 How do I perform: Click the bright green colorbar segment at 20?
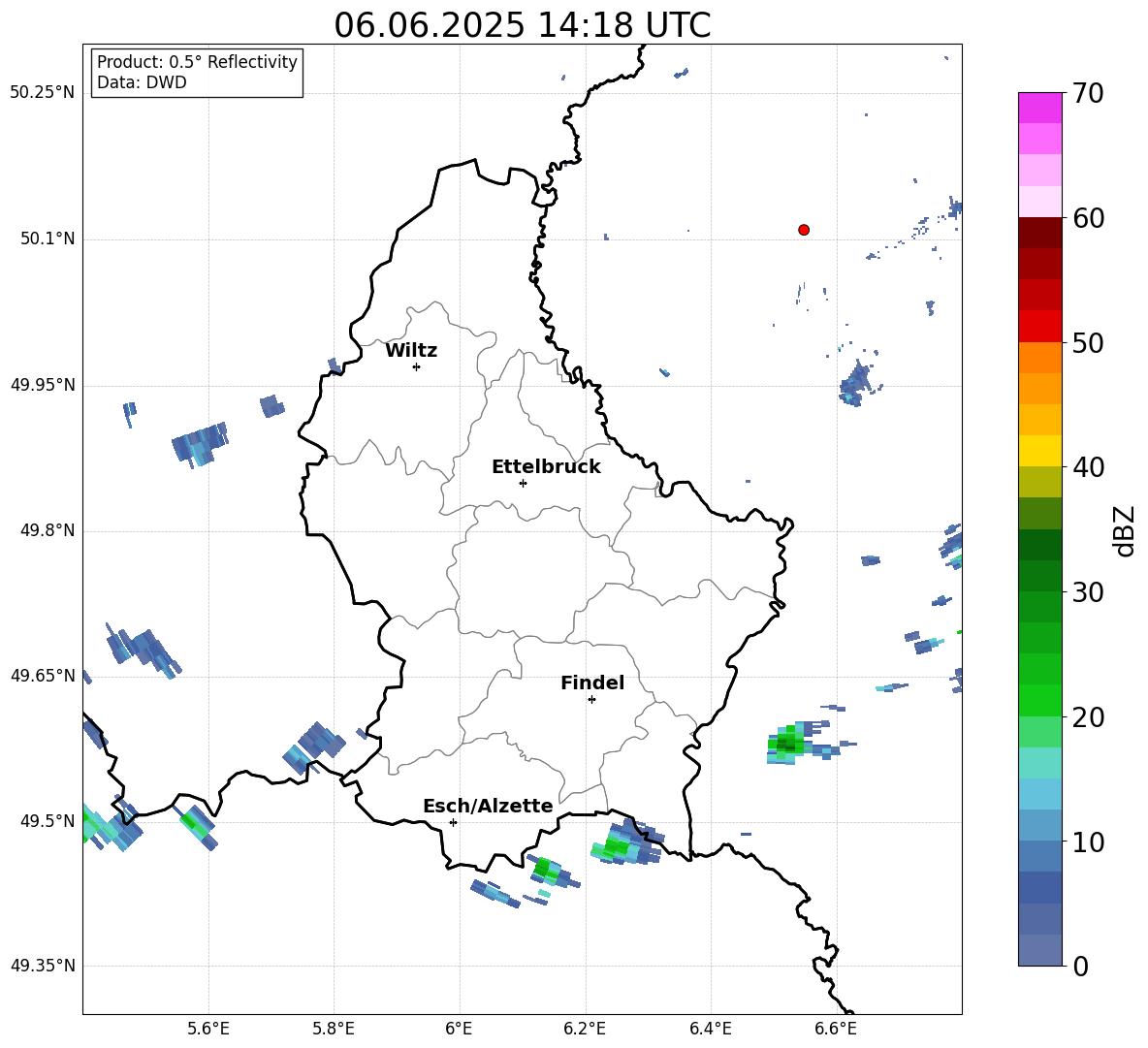click(x=1039, y=700)
